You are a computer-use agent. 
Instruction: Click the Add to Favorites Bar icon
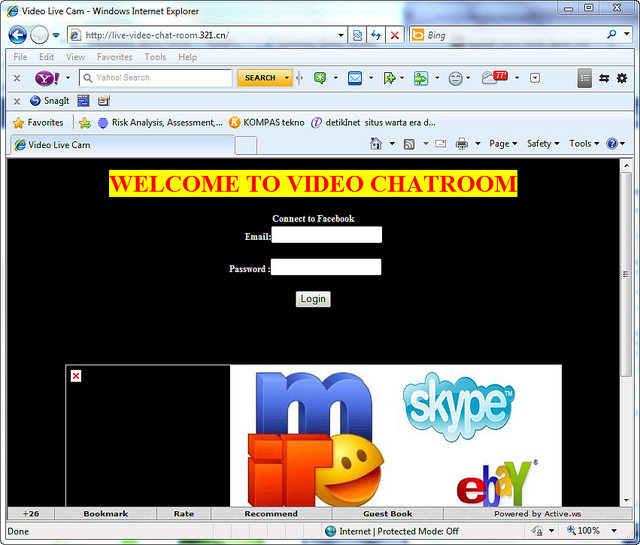[85, 122]
